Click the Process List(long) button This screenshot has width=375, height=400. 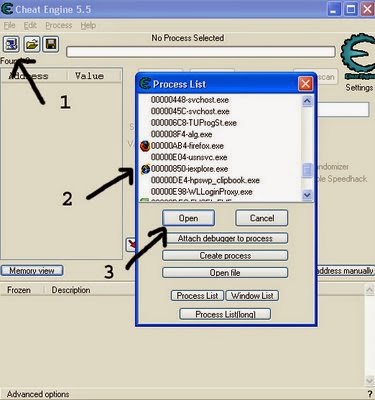[x=225, y=314]
